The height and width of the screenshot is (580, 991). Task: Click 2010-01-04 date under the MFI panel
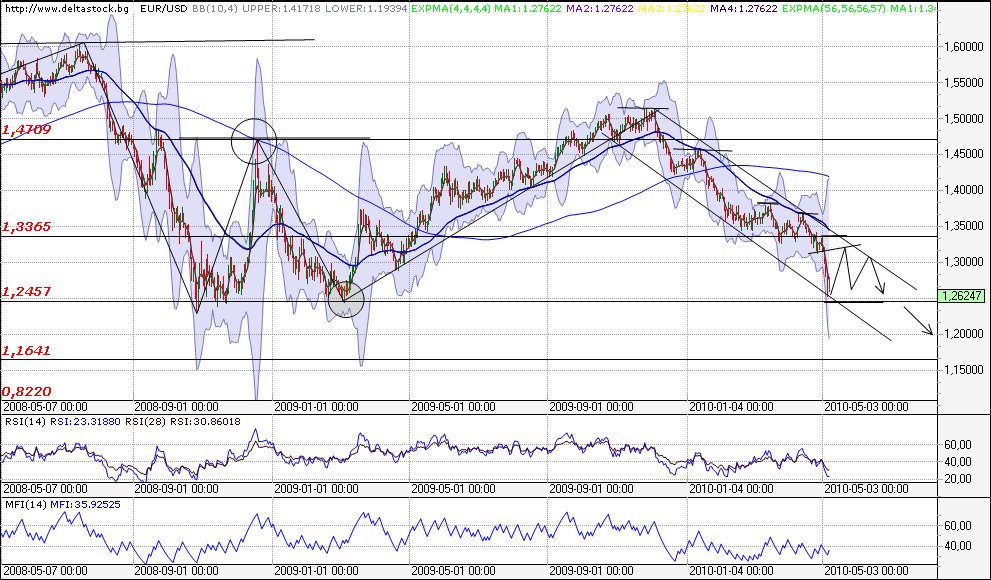click(731, 571)
